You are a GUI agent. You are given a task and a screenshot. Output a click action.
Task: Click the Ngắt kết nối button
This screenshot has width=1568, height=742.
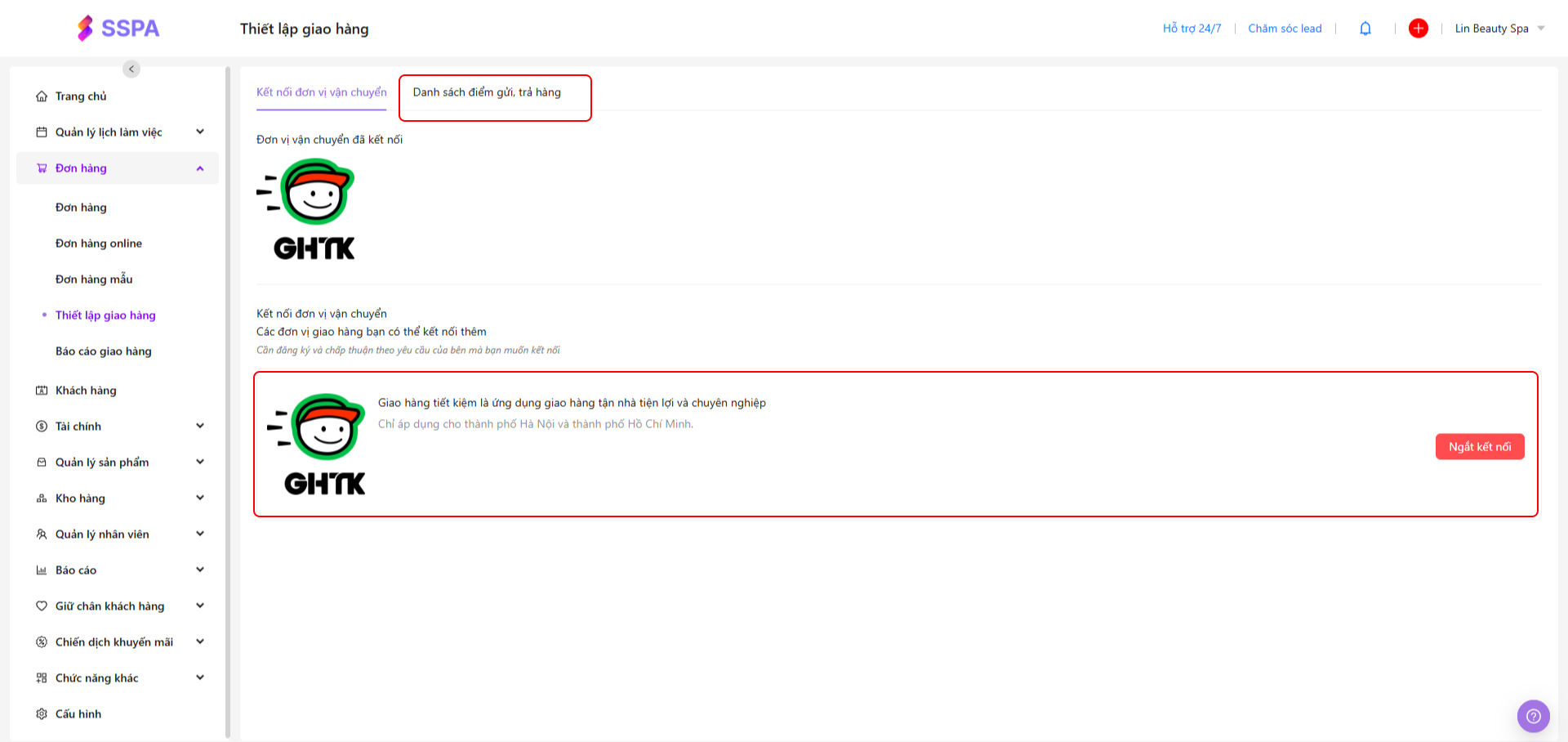point(1480,447)
